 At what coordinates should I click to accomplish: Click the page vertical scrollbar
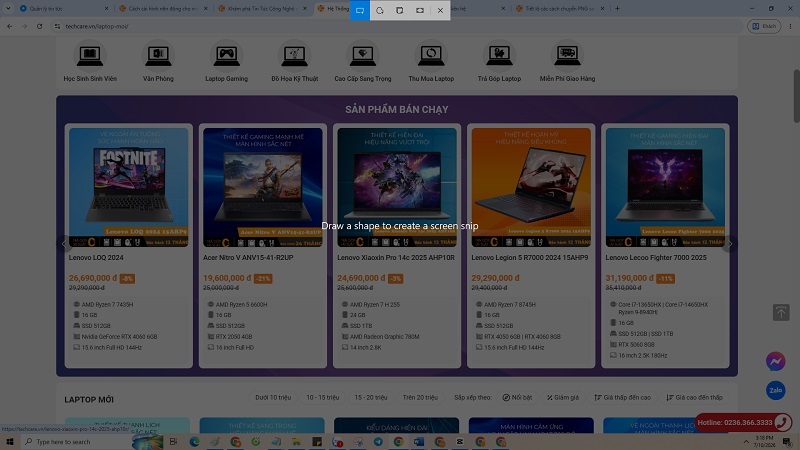coord(796,96)
